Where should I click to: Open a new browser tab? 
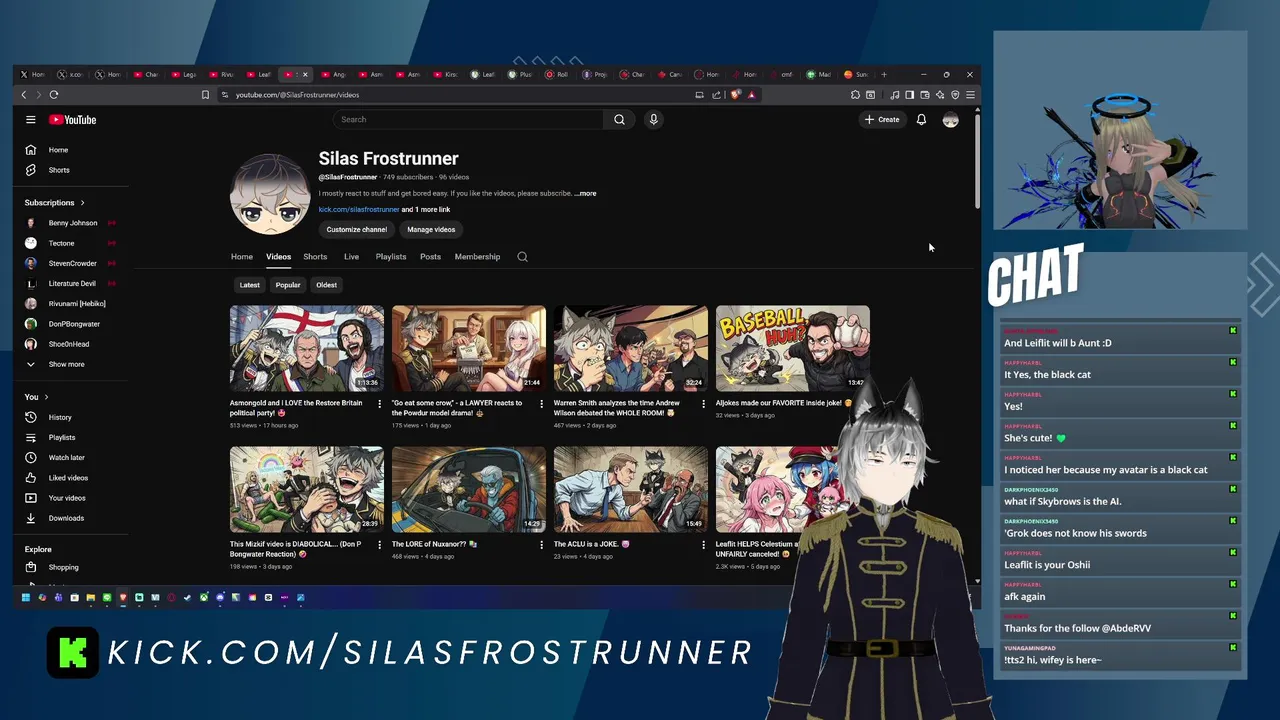tap(884, 74)
